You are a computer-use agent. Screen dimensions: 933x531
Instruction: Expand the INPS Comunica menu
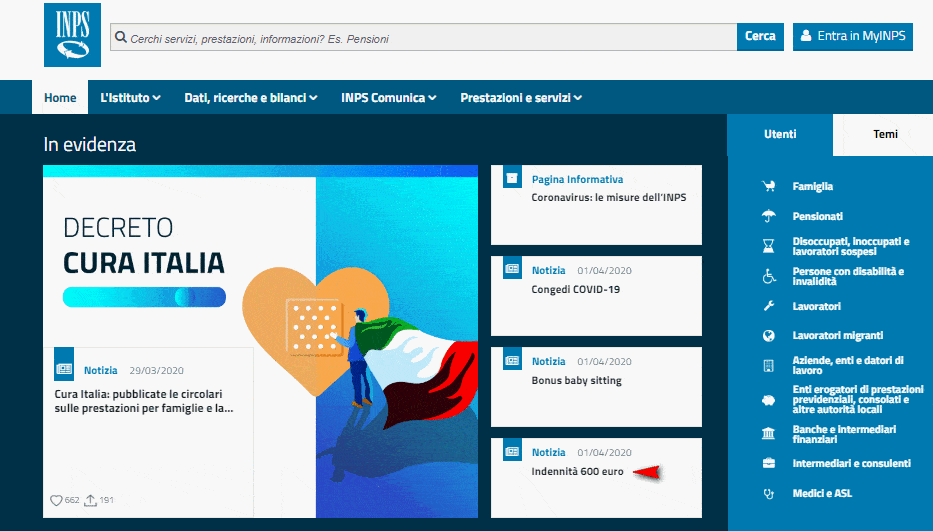(x=389, y=98)
